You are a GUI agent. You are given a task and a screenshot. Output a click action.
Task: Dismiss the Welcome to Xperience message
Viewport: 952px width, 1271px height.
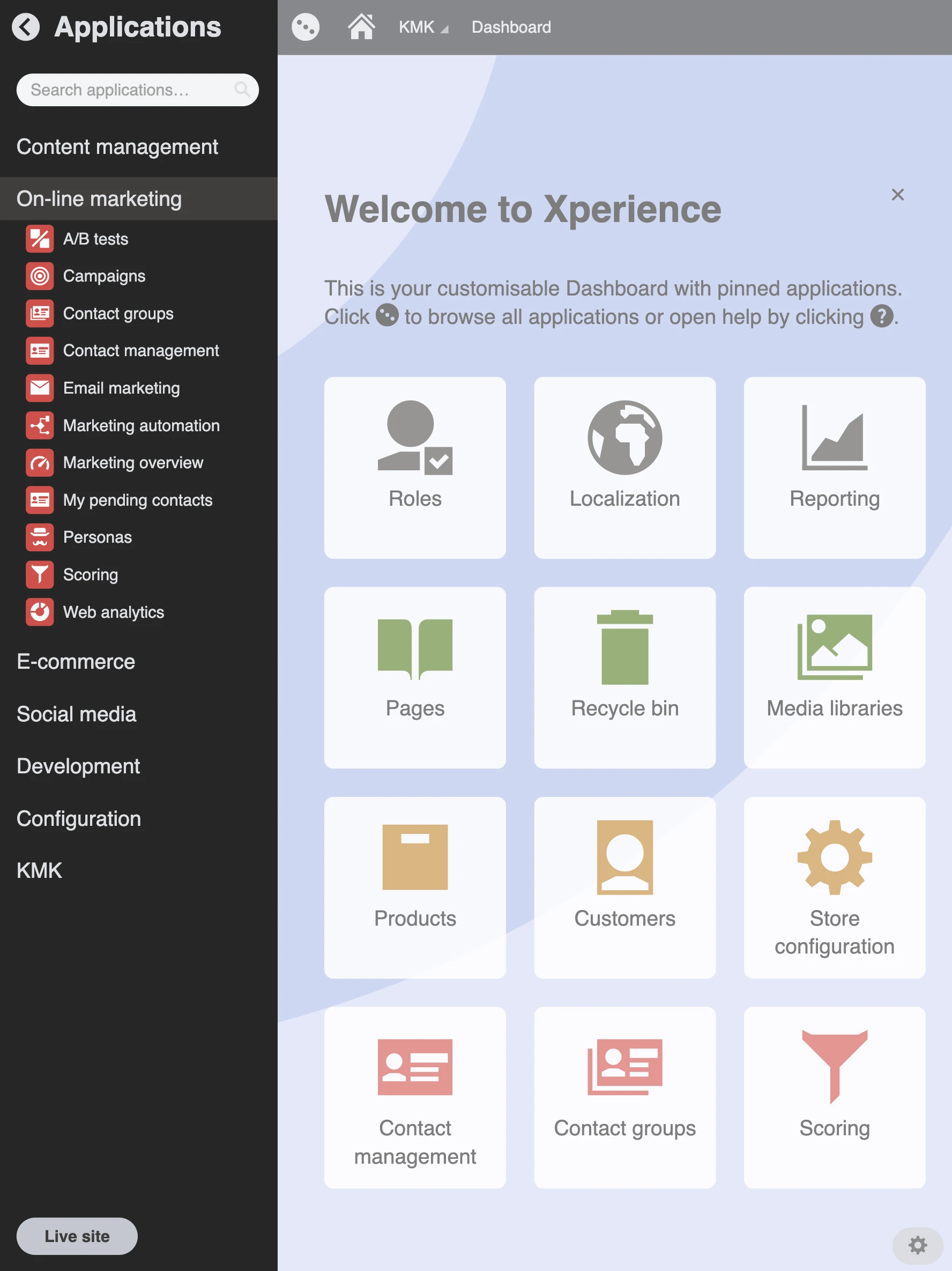(897, 195)
